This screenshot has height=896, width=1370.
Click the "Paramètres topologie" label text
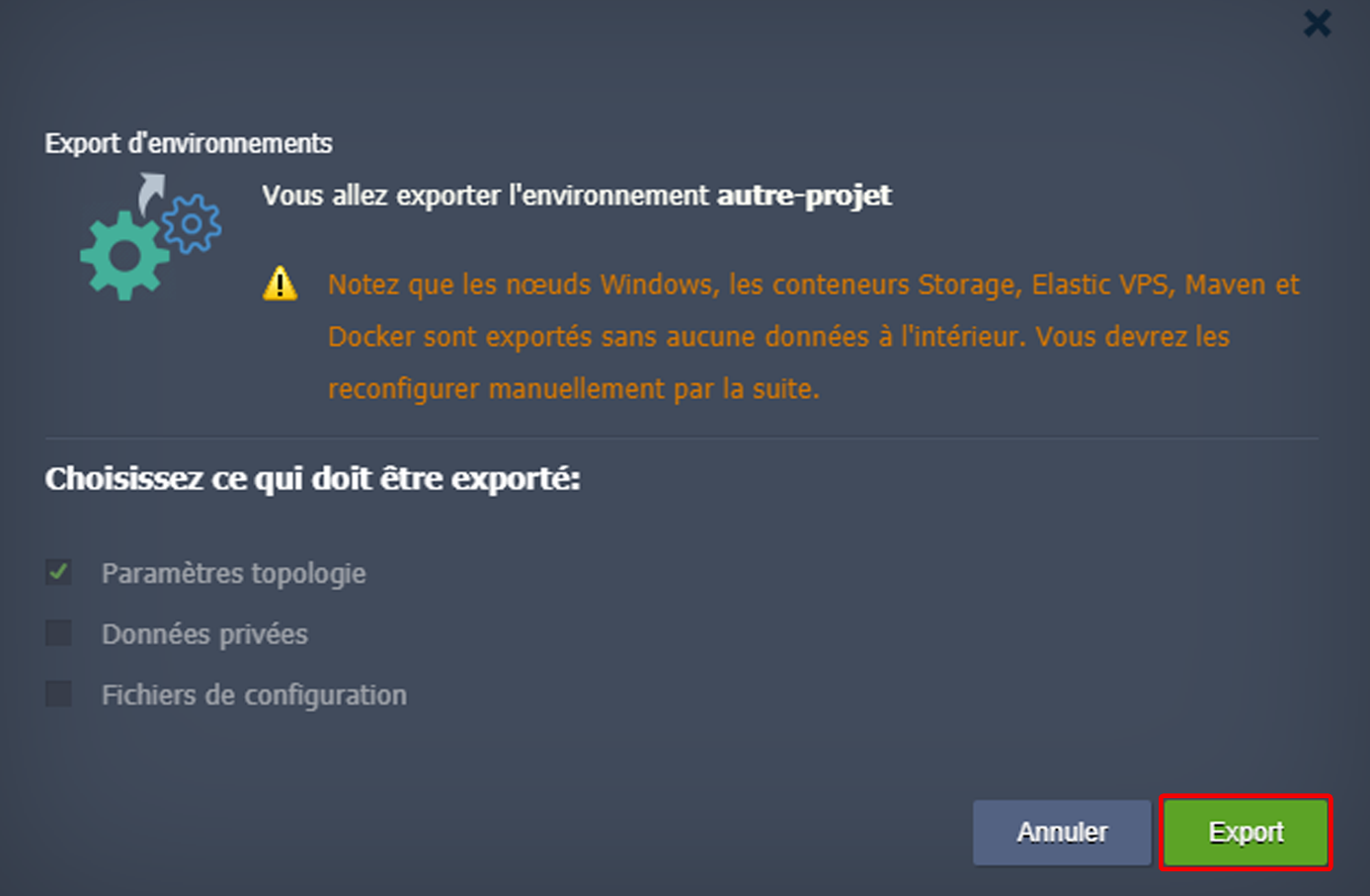tap(233, 573)
